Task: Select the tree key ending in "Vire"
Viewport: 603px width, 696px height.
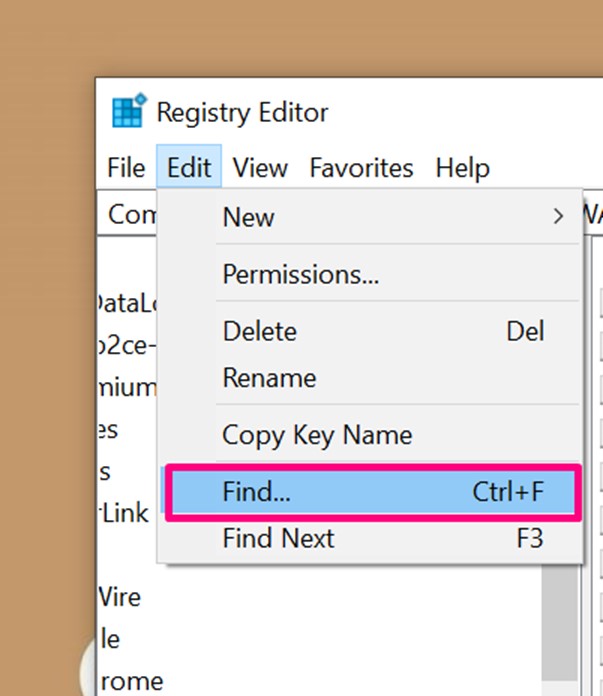Action: 120,597
